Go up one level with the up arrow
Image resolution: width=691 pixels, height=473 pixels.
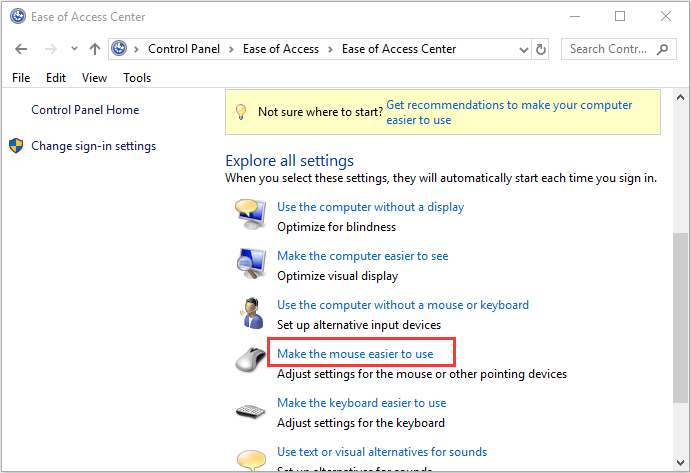click(x=95, y=49)
